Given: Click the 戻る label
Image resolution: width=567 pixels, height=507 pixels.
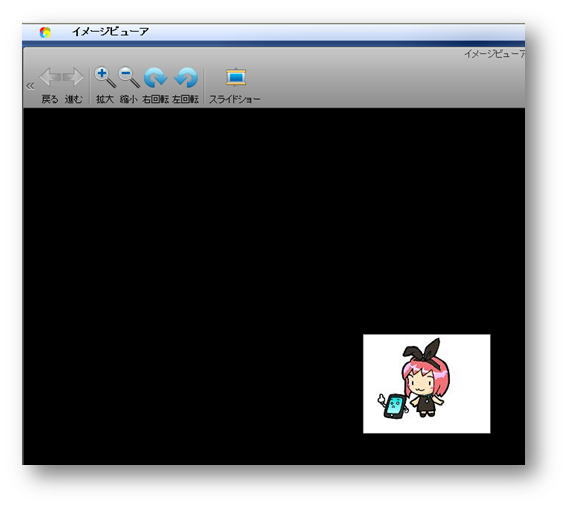Looking at the screenshot, I should tap(50, 99).
